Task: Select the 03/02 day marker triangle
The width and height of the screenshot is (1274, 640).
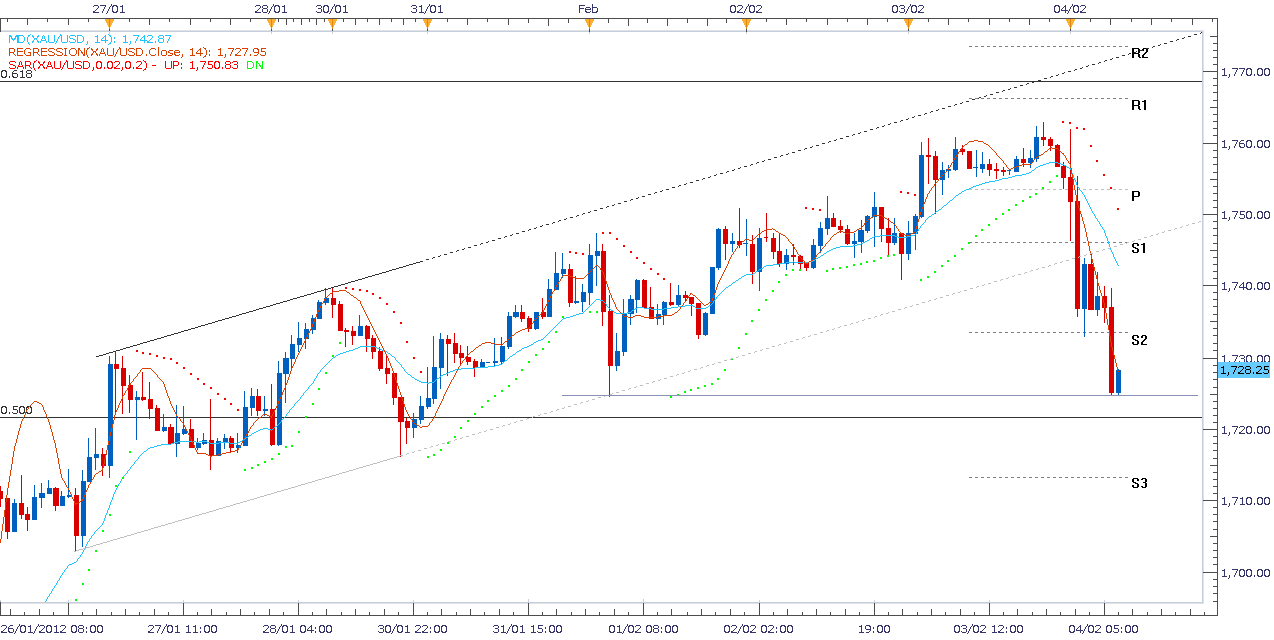Action: tap(908, 26)
